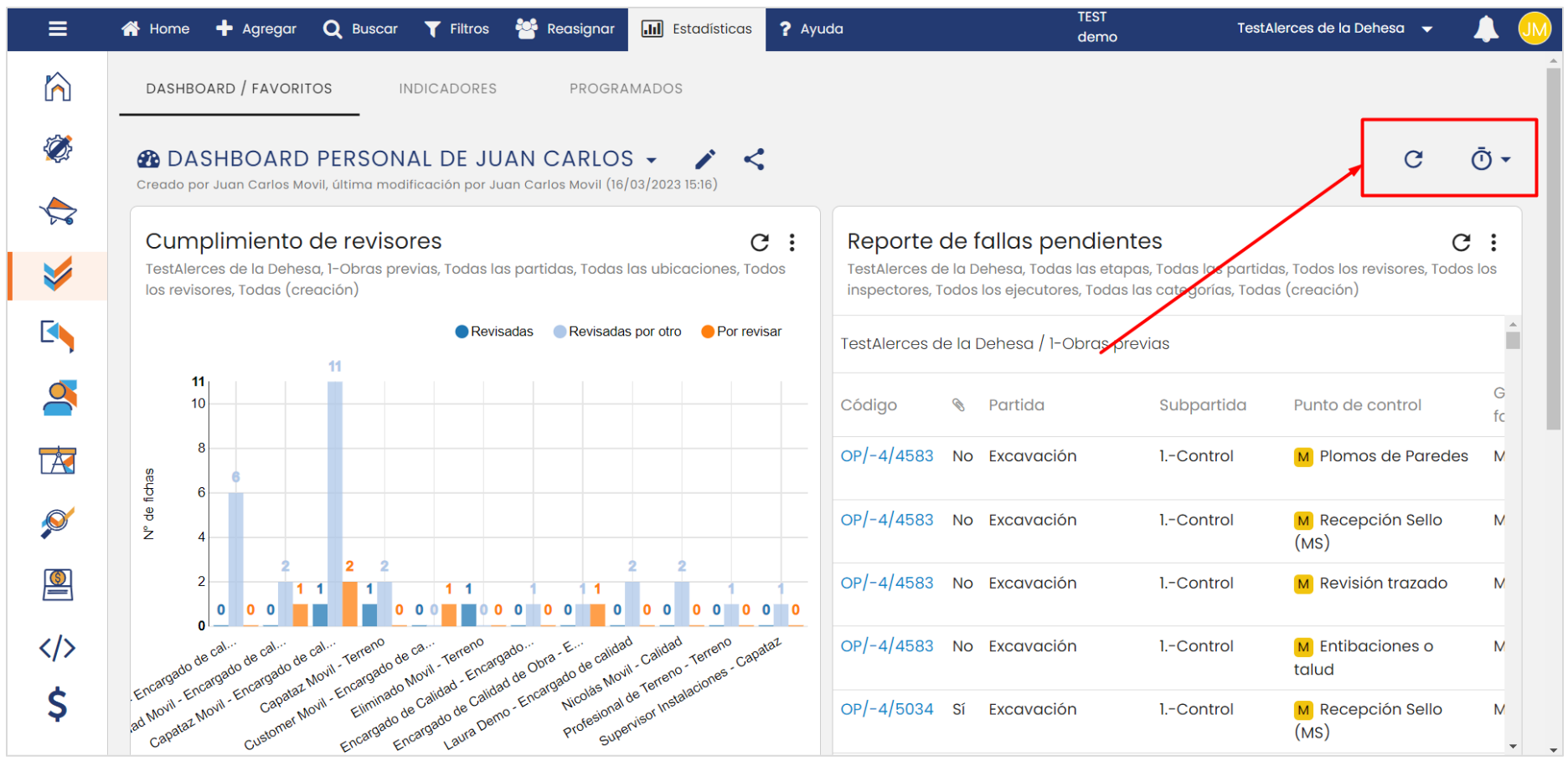This screenshot has width=1568, height=761.
Task: Expand the auto-refresh timer dropdown
Action: (x=1490, y=159)
